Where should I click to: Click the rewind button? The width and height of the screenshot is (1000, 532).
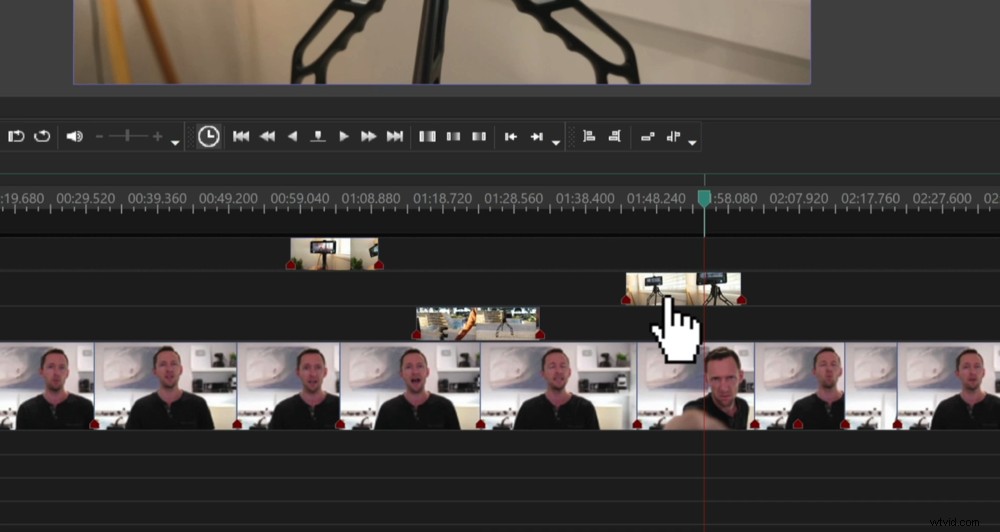tap(267, 137)
